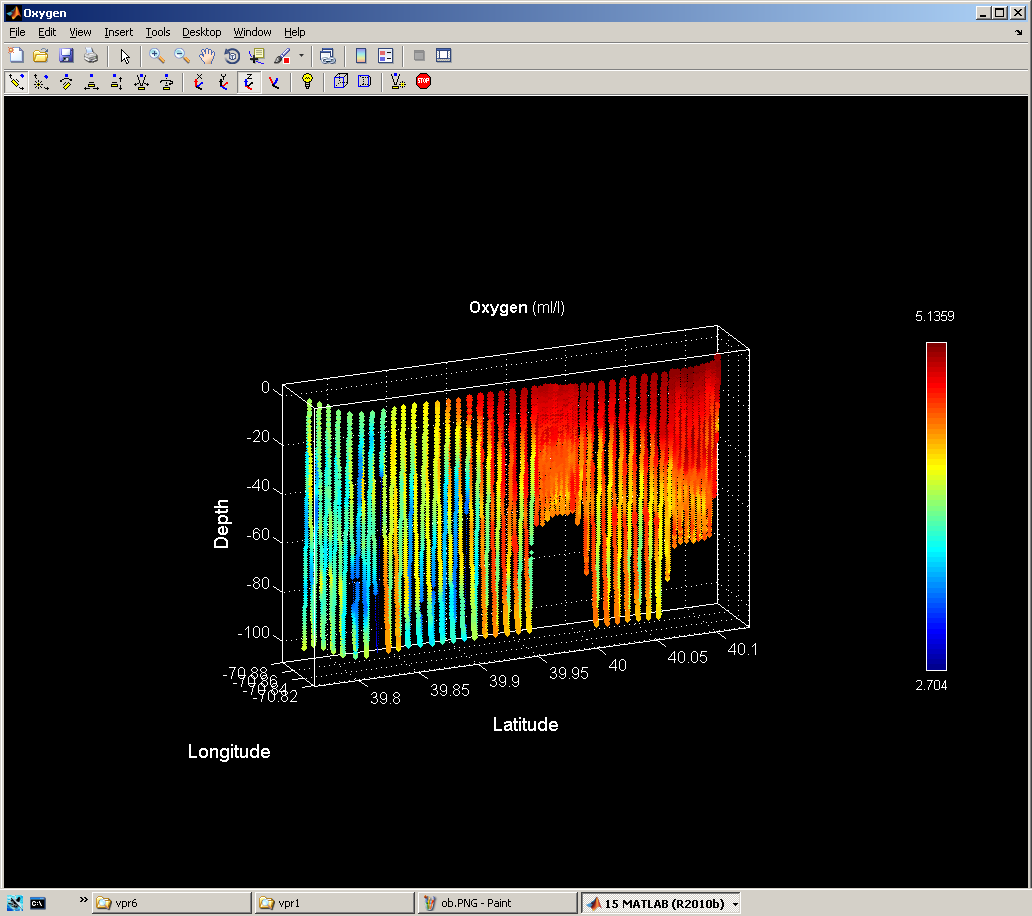This screenshot has height=916, width=1032.
Task: Click the New Figure icon
Action: pos(16,56)
